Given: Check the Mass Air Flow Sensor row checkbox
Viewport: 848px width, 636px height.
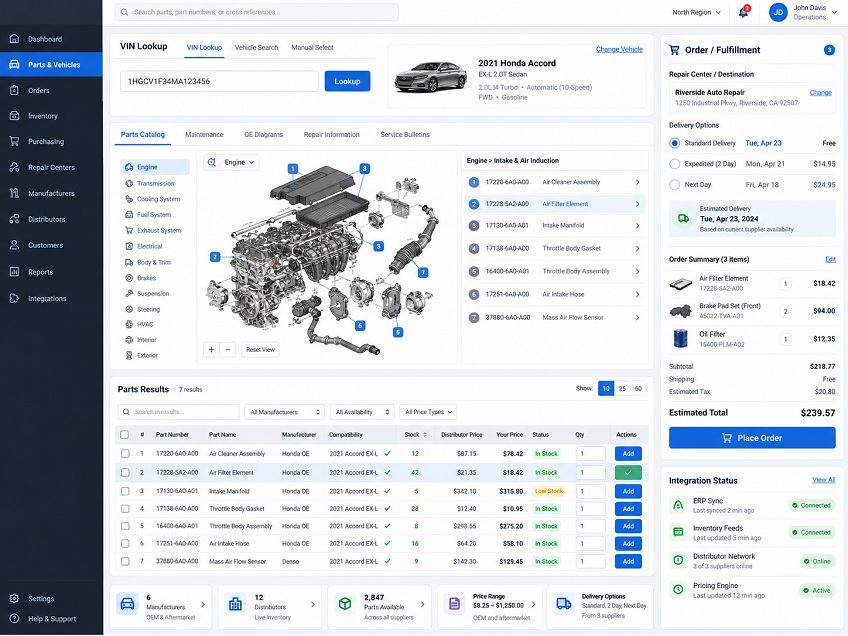Looking at the screenshot, I should (125, 561).
